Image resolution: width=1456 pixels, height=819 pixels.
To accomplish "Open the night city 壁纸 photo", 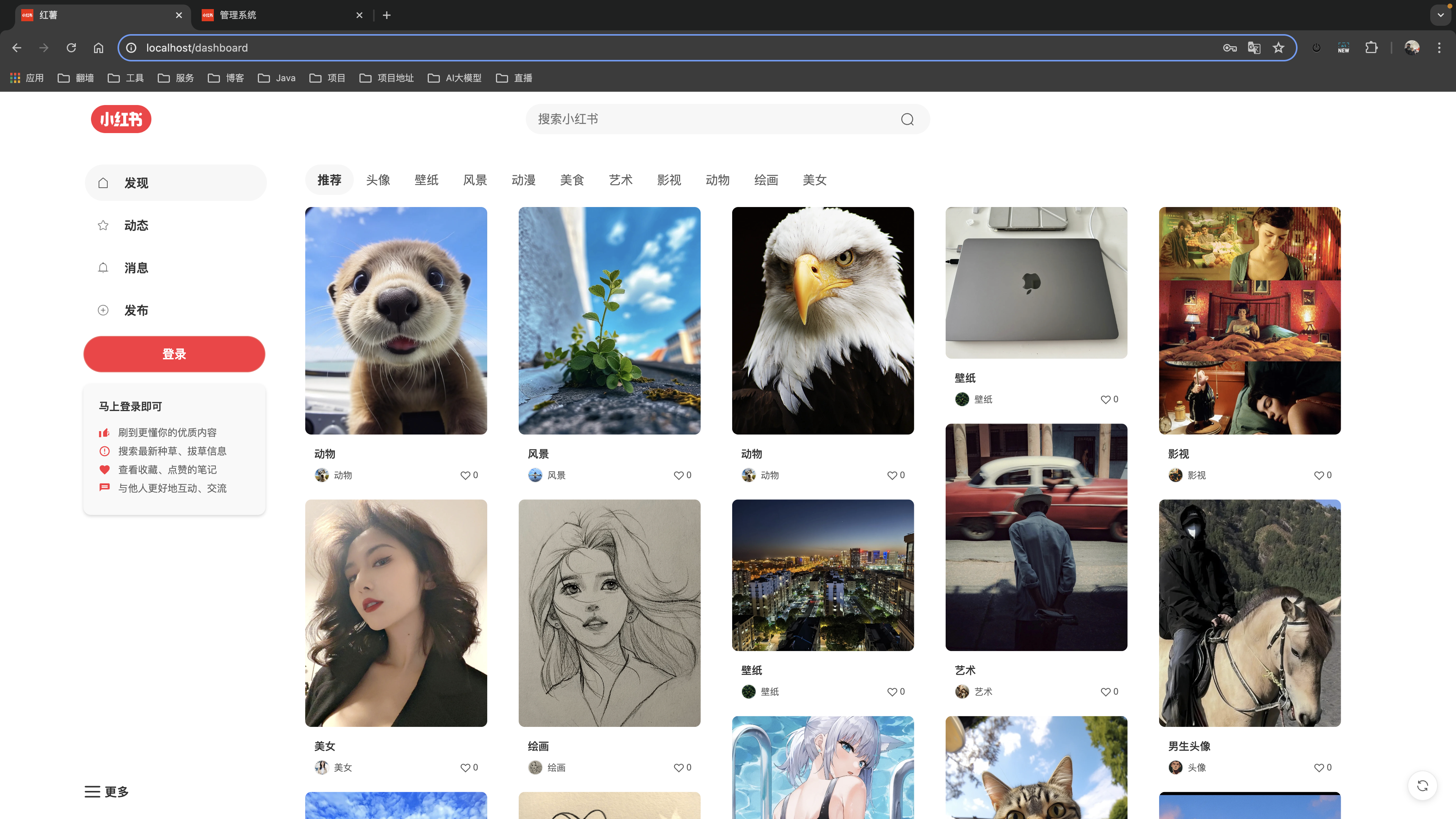I will [823, 576].
